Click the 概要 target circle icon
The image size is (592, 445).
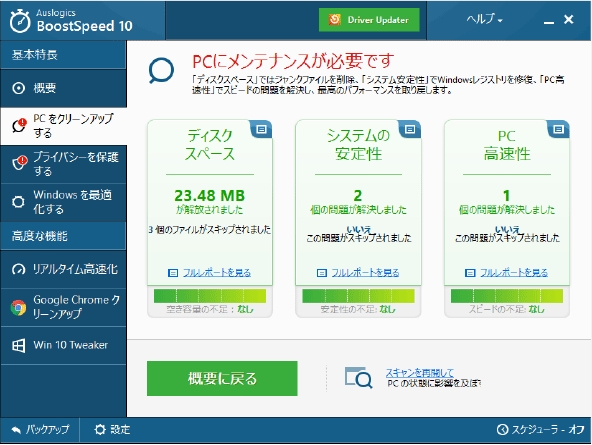coord(18,88)
